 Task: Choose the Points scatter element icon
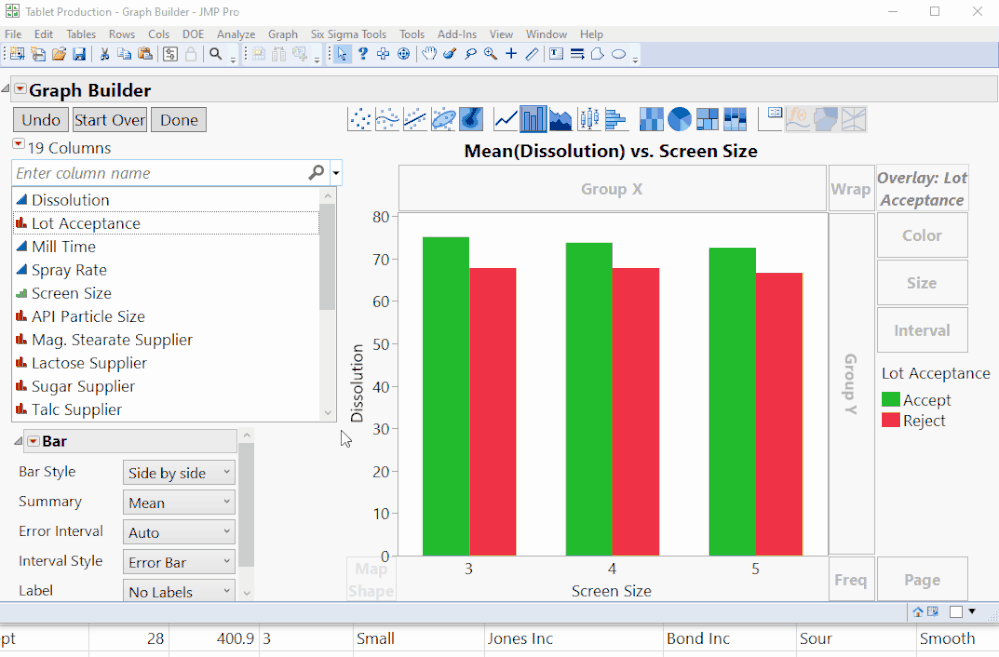359,119
